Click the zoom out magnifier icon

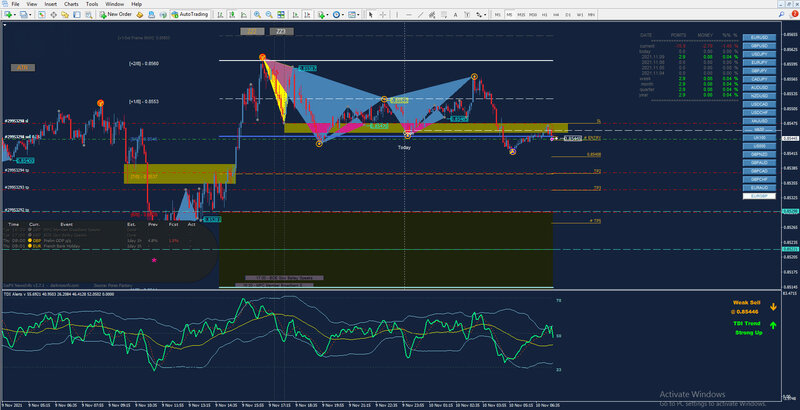point(269,15)
